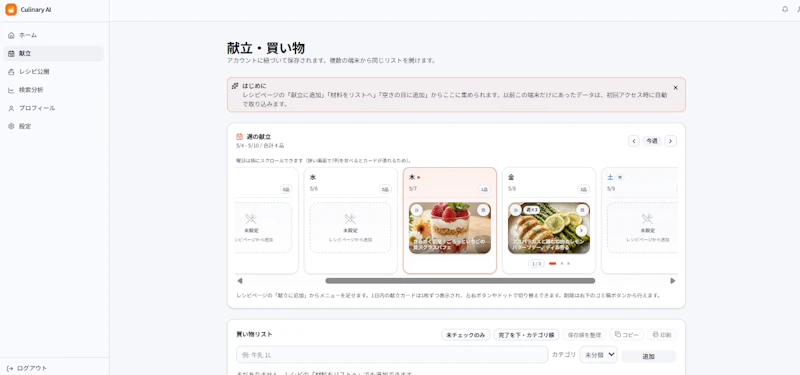Click the Culinary AI logo icon
Viewport: 800px width, 375px height.
pyautogui.click(x=11, y=10)
